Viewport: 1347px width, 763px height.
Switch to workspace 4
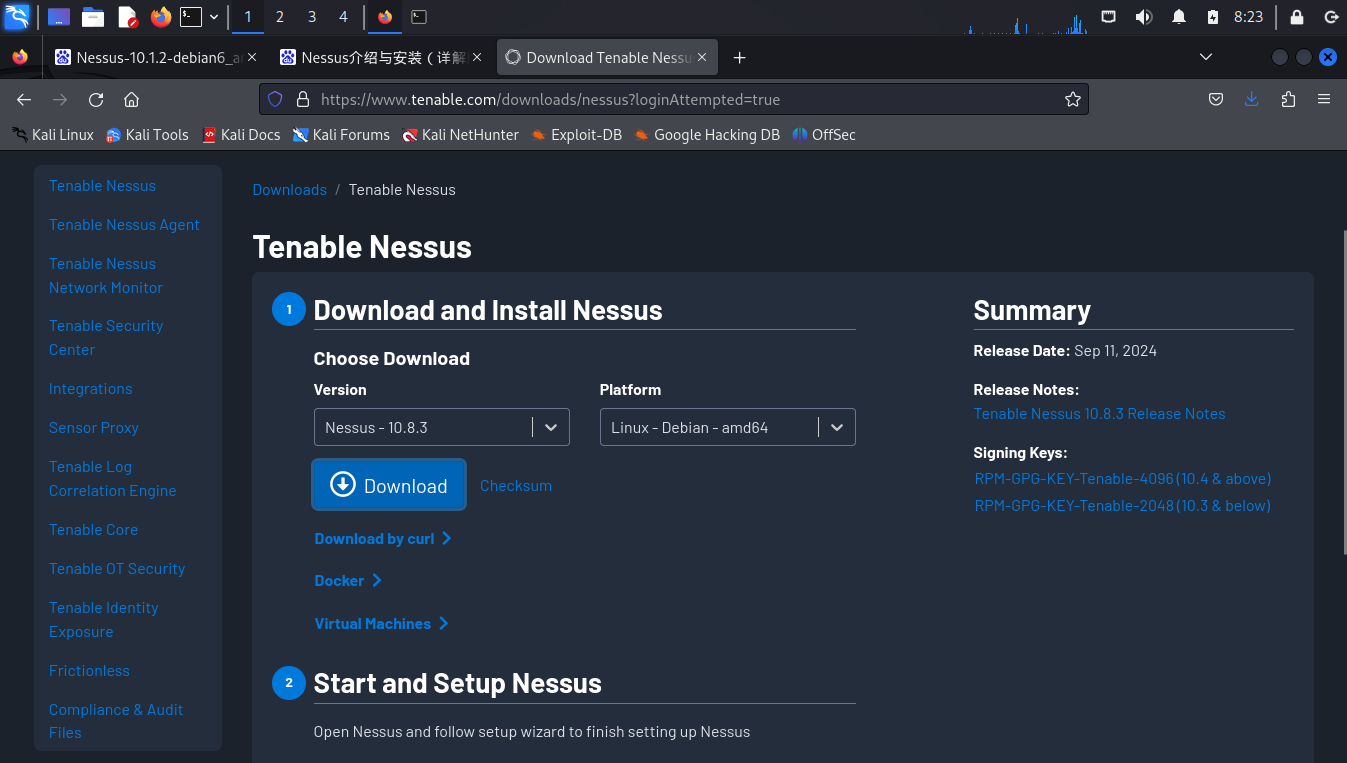(x=343, y=17)
